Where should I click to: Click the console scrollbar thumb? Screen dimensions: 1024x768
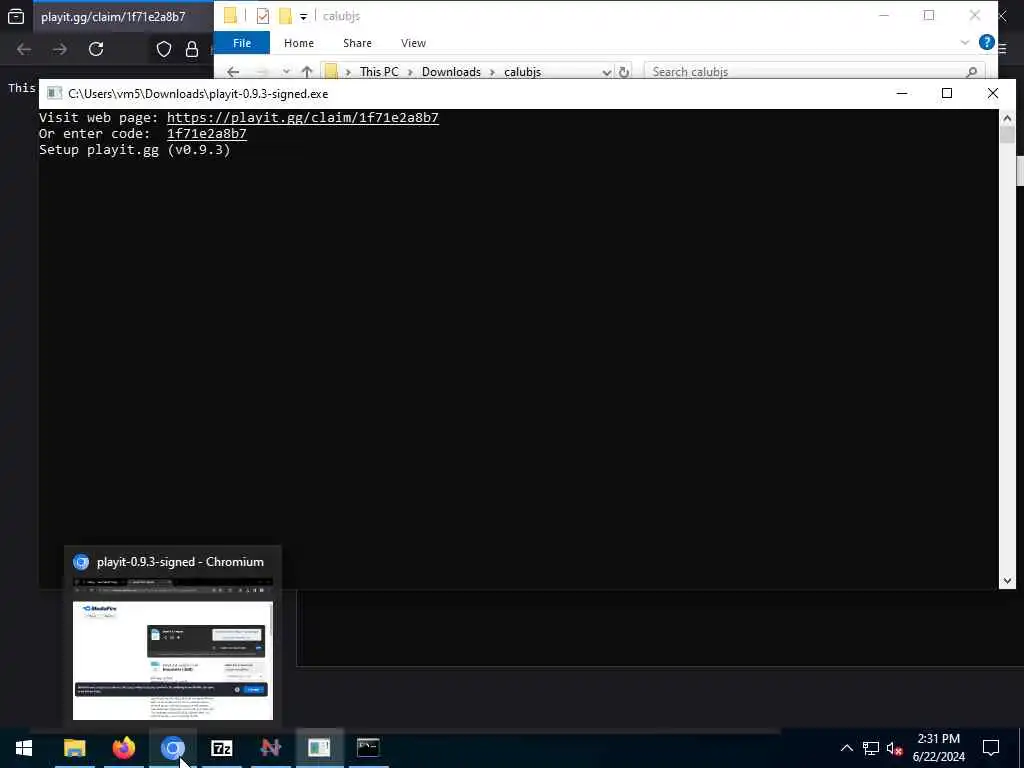coord(1007,135)
